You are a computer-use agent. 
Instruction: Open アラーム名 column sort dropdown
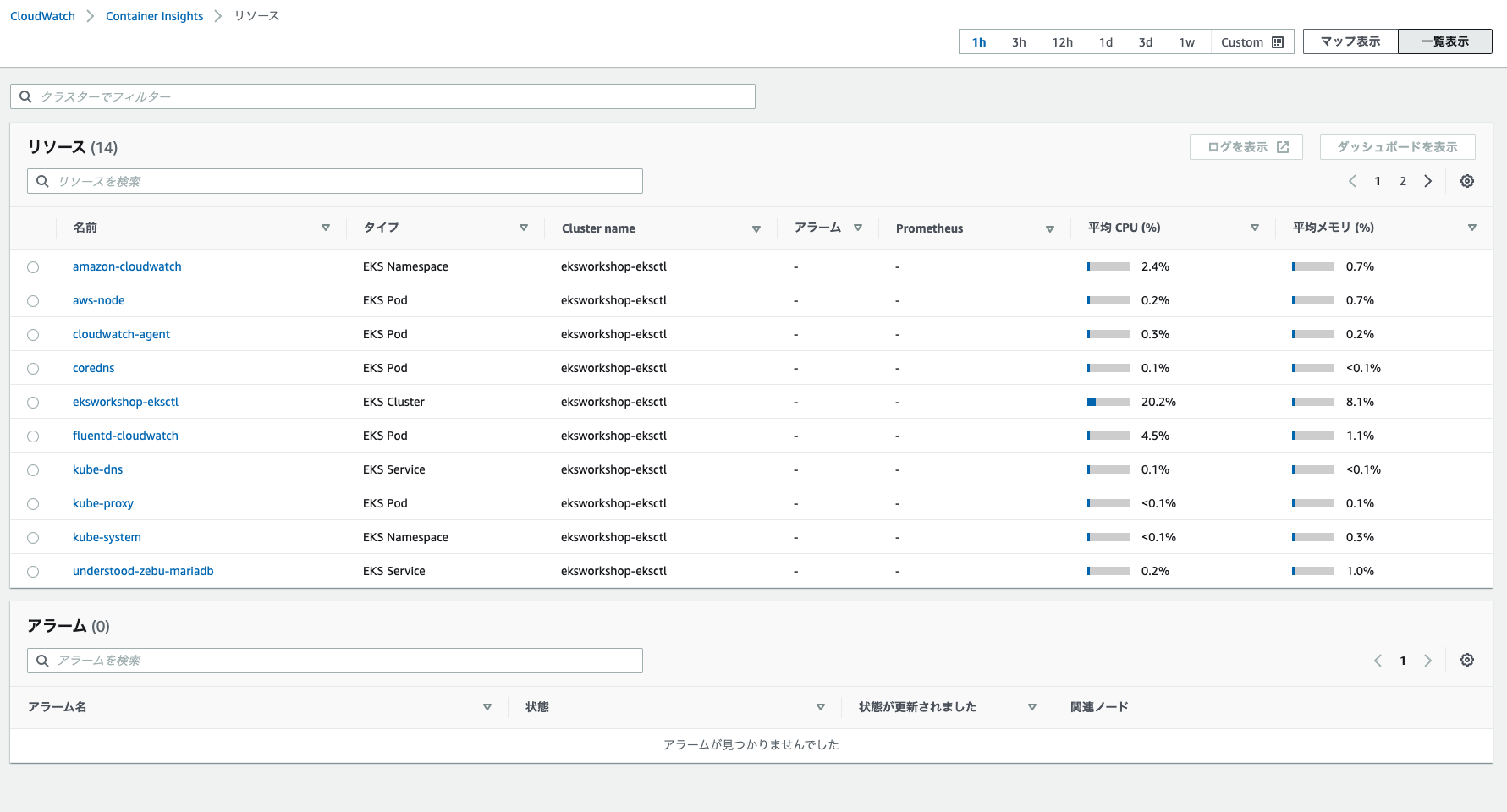pyautogui.click(x=487, y=707)
